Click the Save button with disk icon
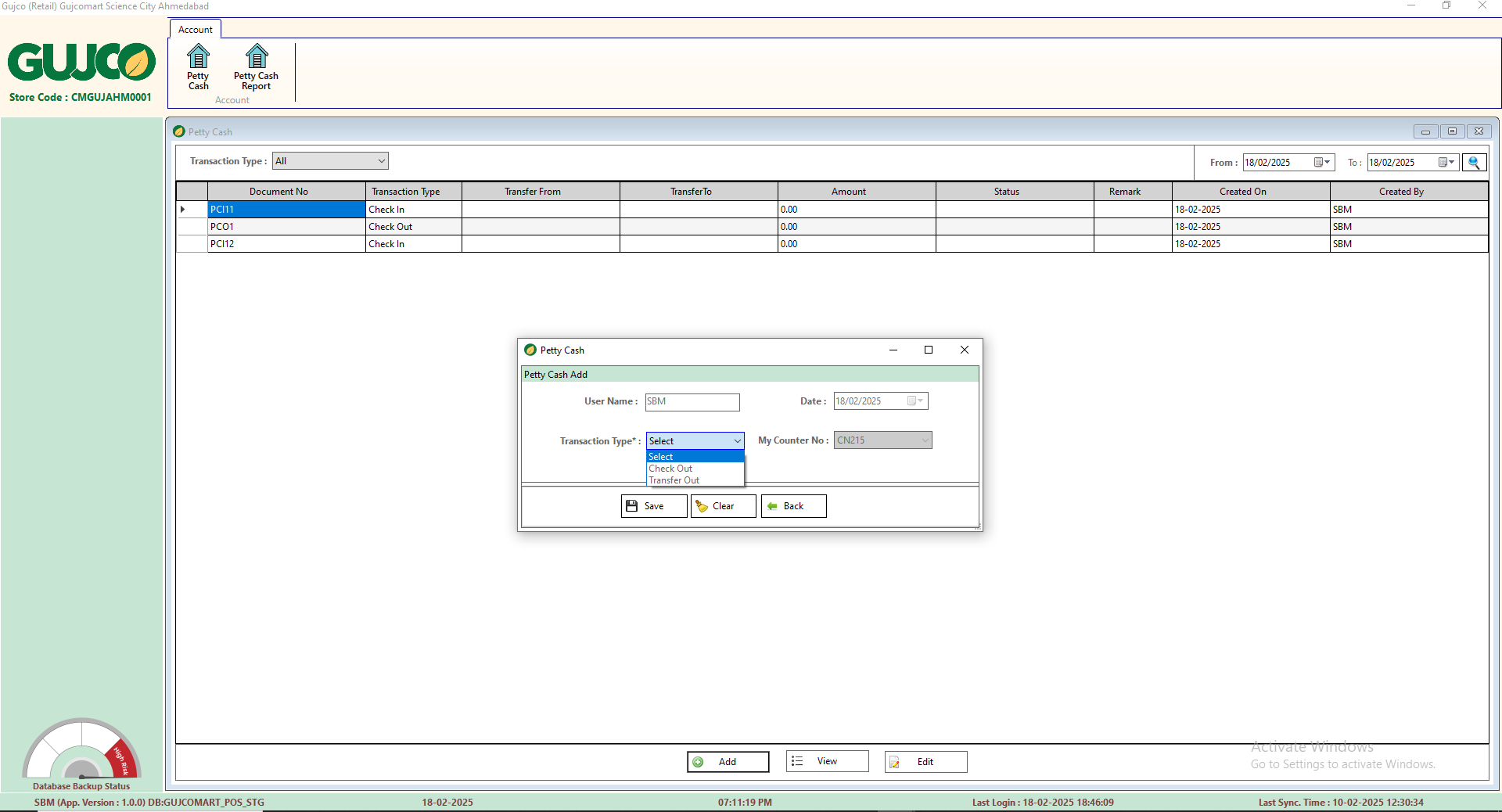Screen dimensions: 1502x812 point(654,506)
